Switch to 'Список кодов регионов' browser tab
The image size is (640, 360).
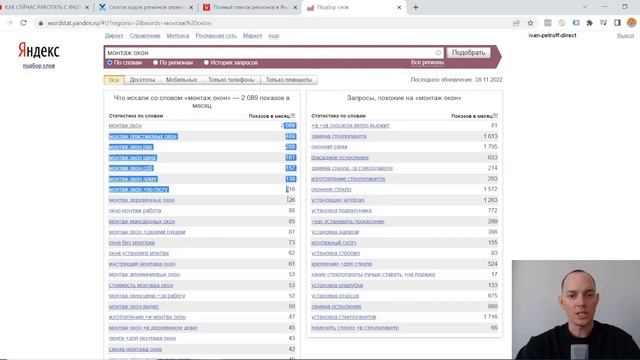tap(146, 7)
